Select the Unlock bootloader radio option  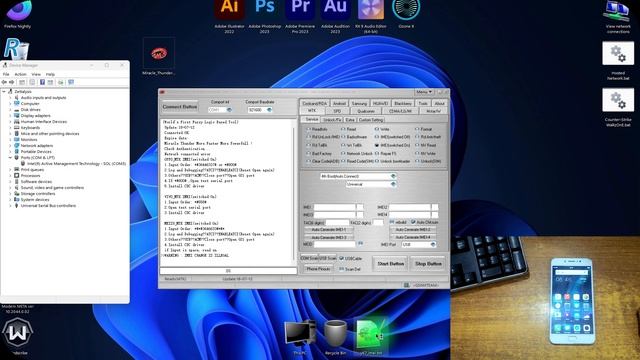(x=393, y=161)
